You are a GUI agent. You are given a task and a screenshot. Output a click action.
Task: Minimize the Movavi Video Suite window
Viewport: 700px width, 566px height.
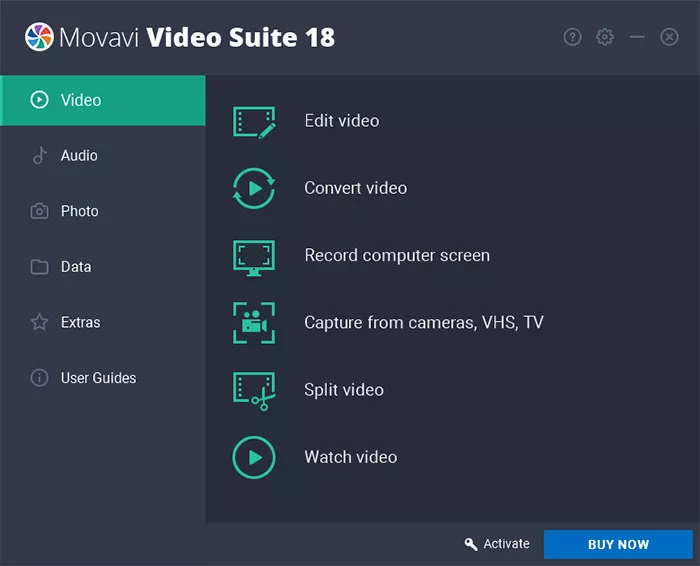[637, 37]
